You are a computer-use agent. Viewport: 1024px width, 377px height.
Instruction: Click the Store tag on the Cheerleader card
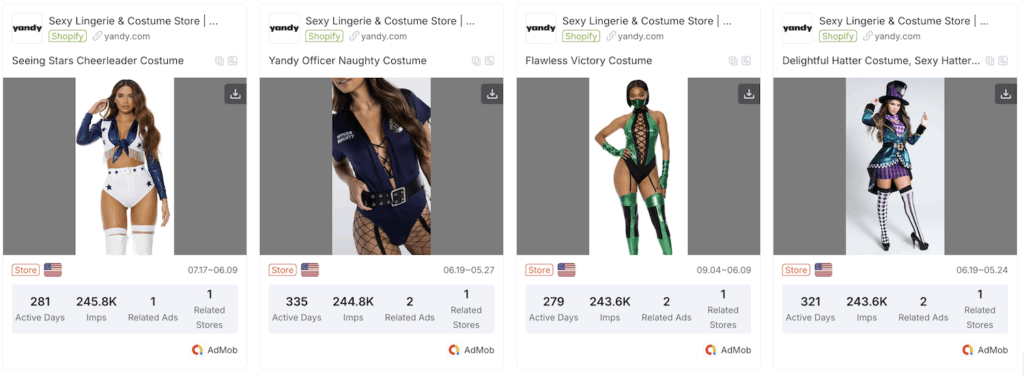pyautogui.click(x=25, y=270)
